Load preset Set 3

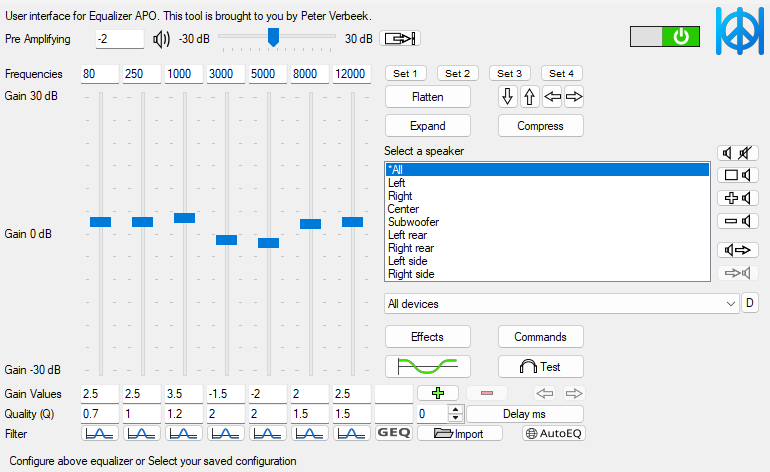509,74
